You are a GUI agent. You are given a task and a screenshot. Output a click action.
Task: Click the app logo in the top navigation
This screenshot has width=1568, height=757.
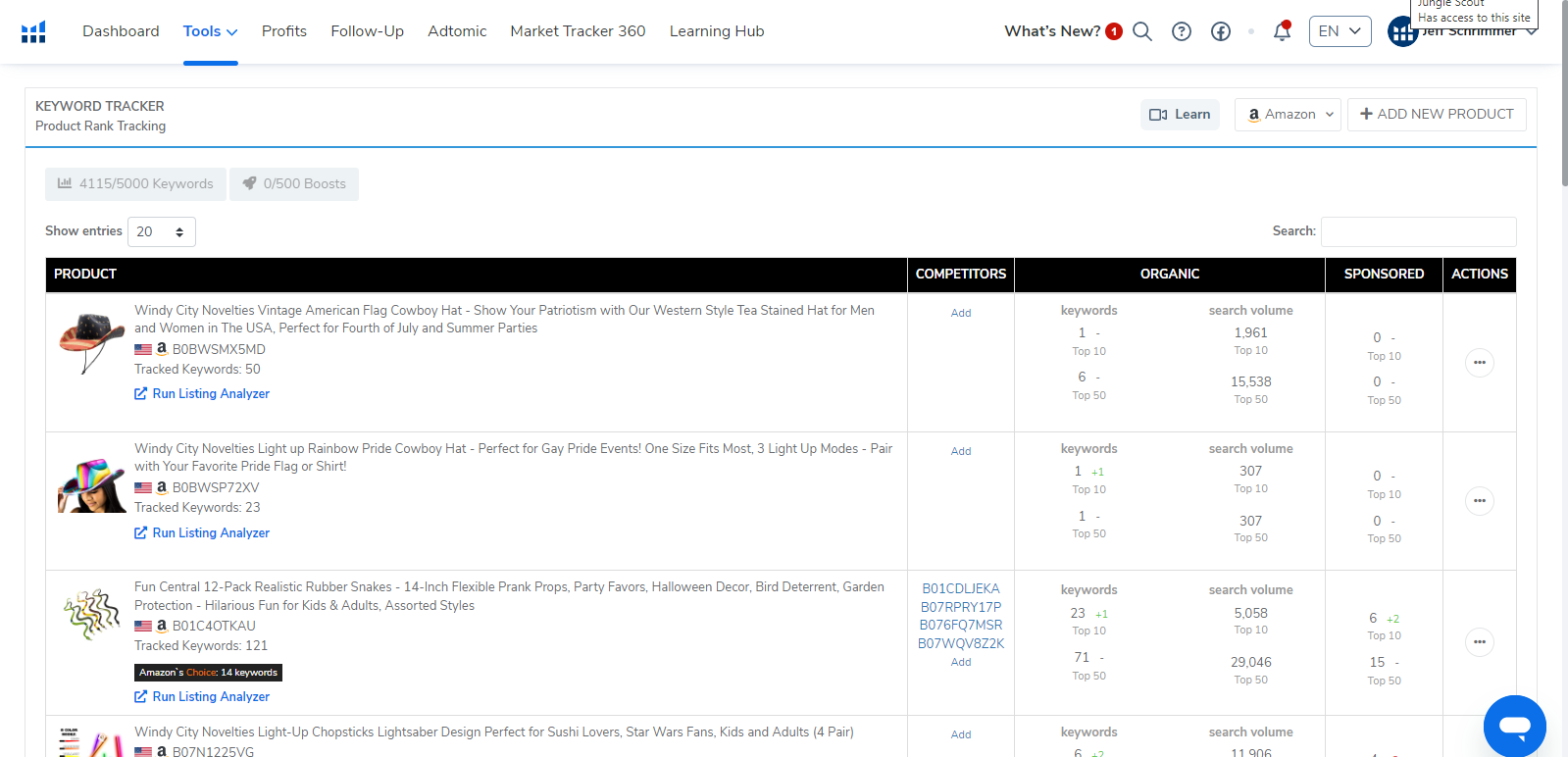point(33,32)
